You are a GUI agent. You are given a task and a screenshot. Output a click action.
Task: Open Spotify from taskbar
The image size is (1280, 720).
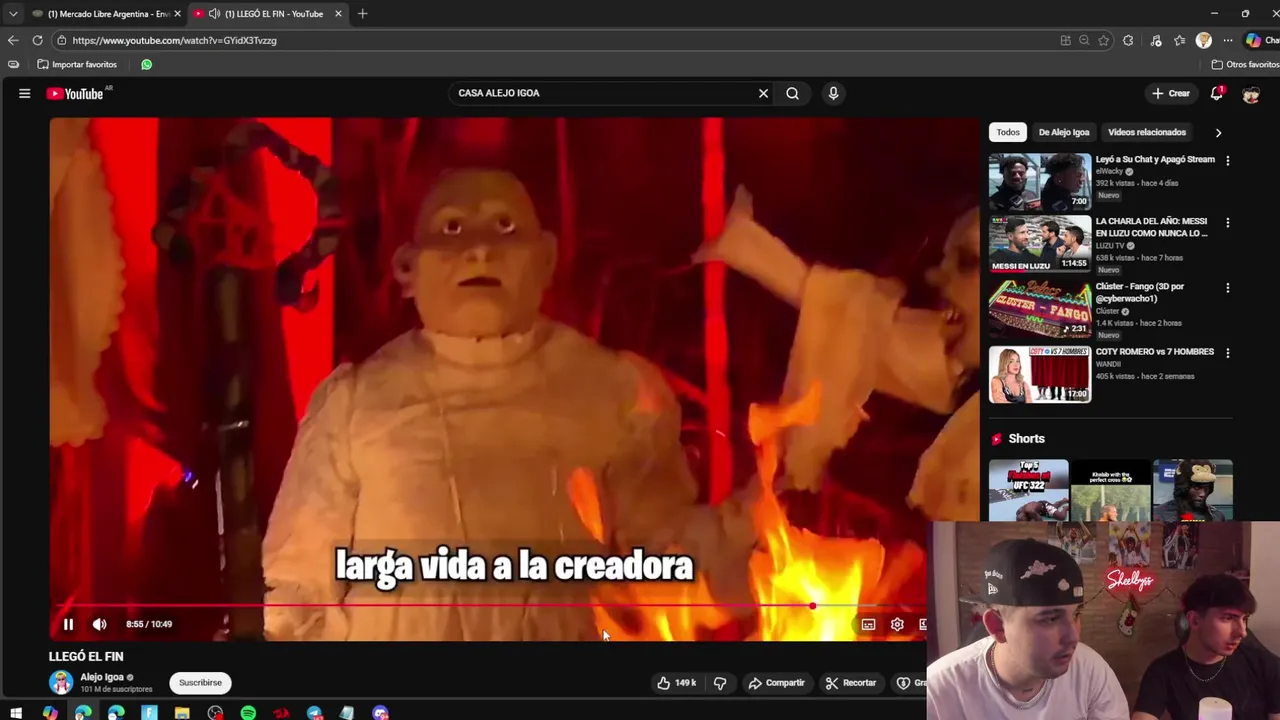(248, 713)
